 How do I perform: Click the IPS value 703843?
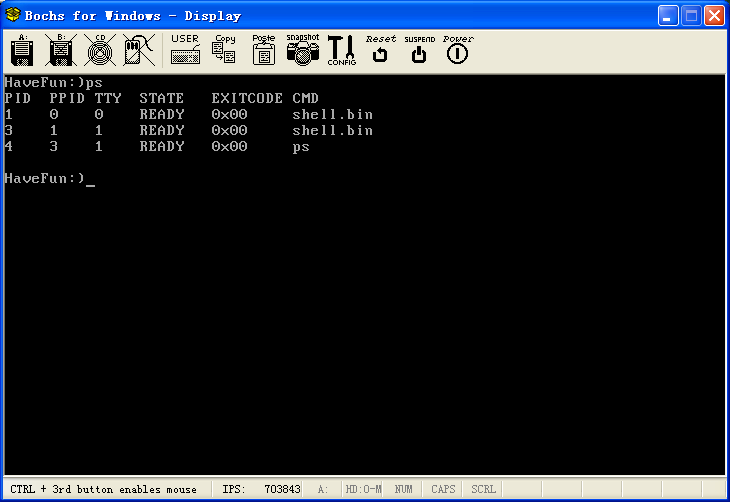click(282, 489)
